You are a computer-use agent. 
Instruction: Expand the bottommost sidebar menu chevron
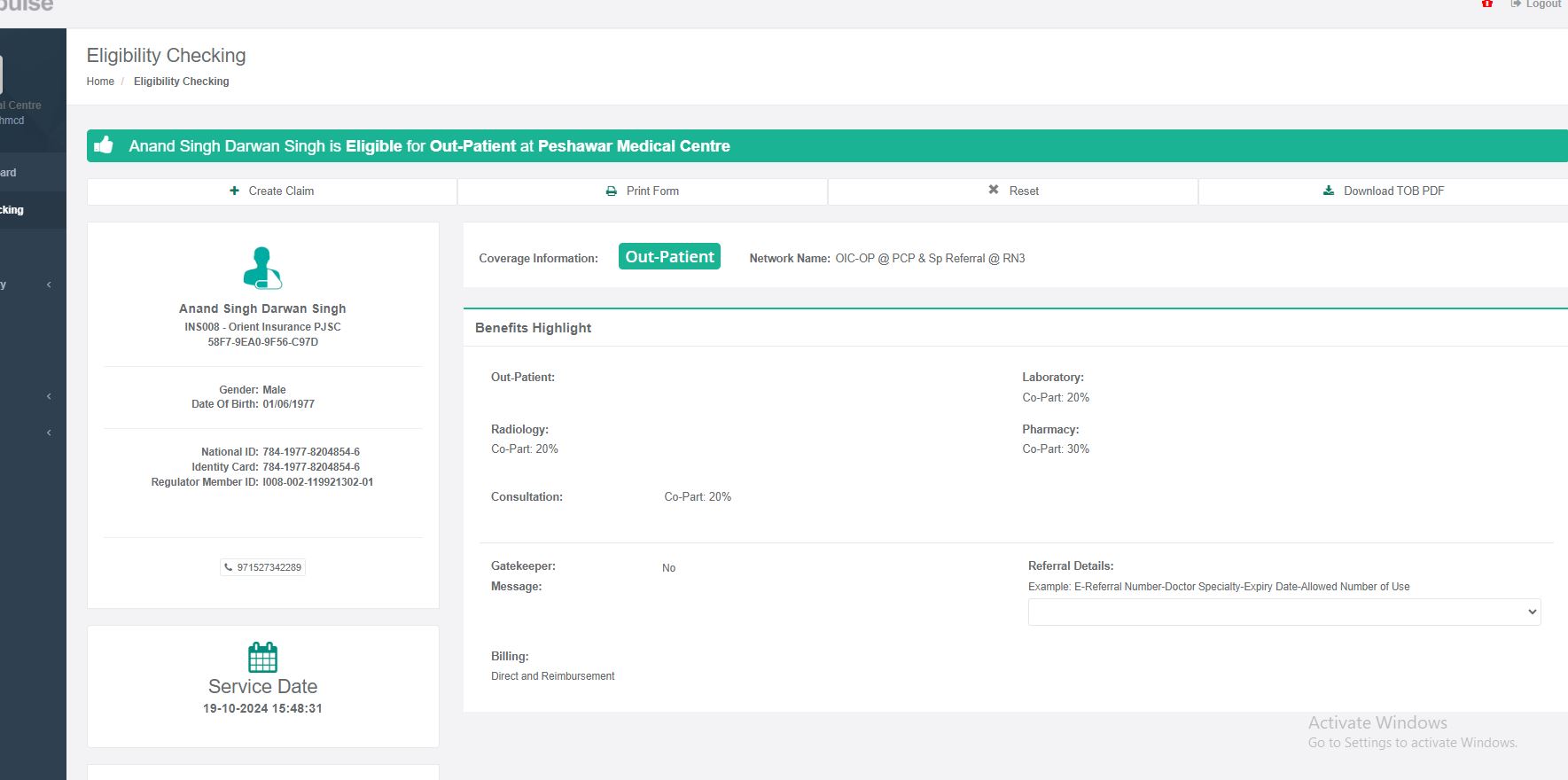coord(49,433)
